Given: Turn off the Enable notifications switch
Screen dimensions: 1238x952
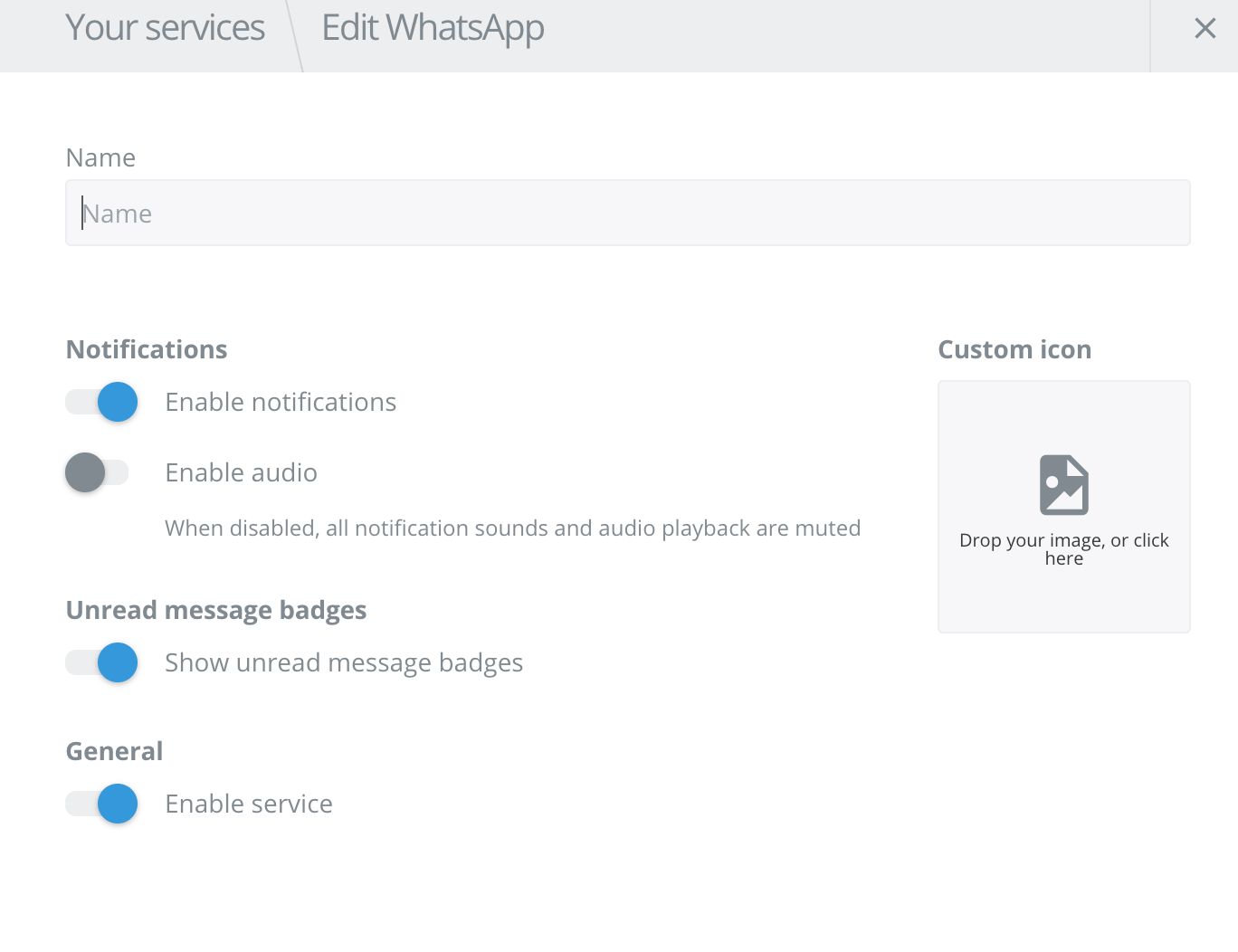Looking at the screenshot, I should tap(101, 402).
